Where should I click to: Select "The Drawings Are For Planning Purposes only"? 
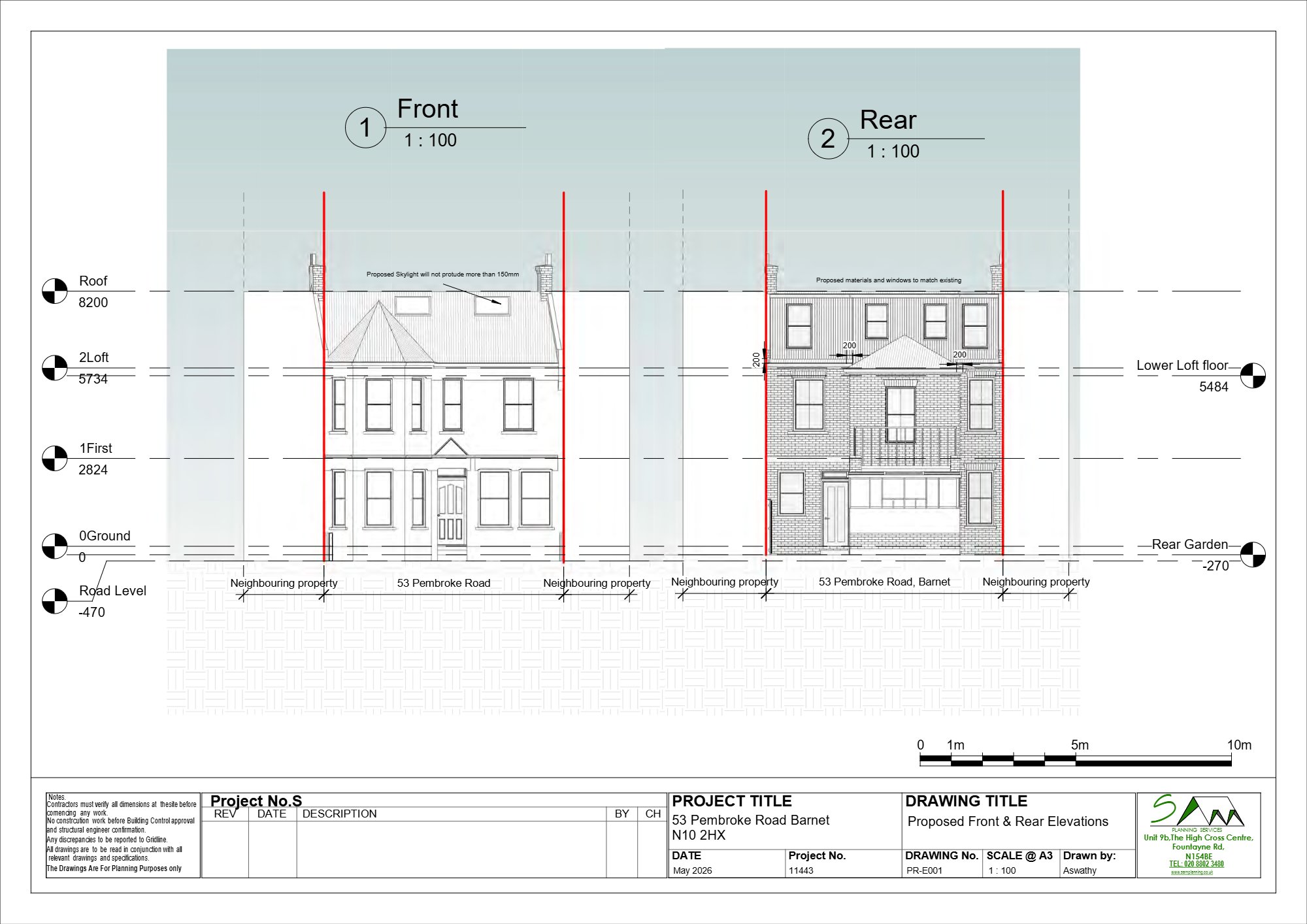(114, 868)
